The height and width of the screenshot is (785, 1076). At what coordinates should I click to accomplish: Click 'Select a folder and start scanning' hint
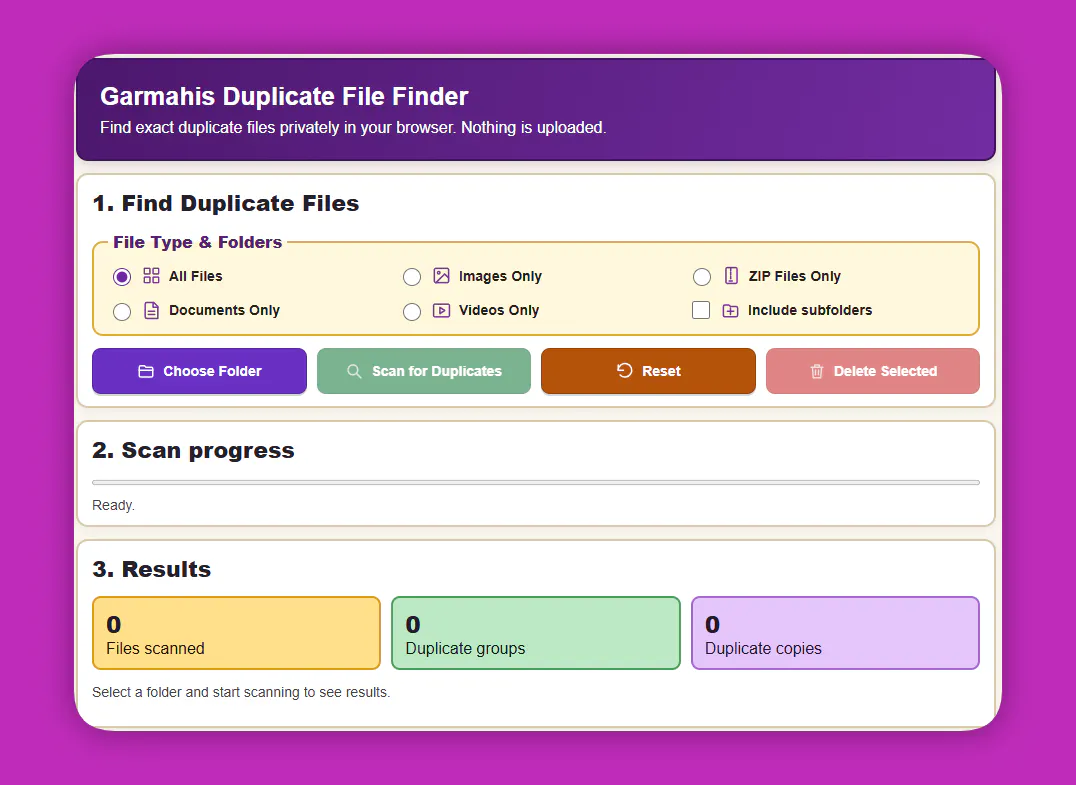tap(241, 692)
